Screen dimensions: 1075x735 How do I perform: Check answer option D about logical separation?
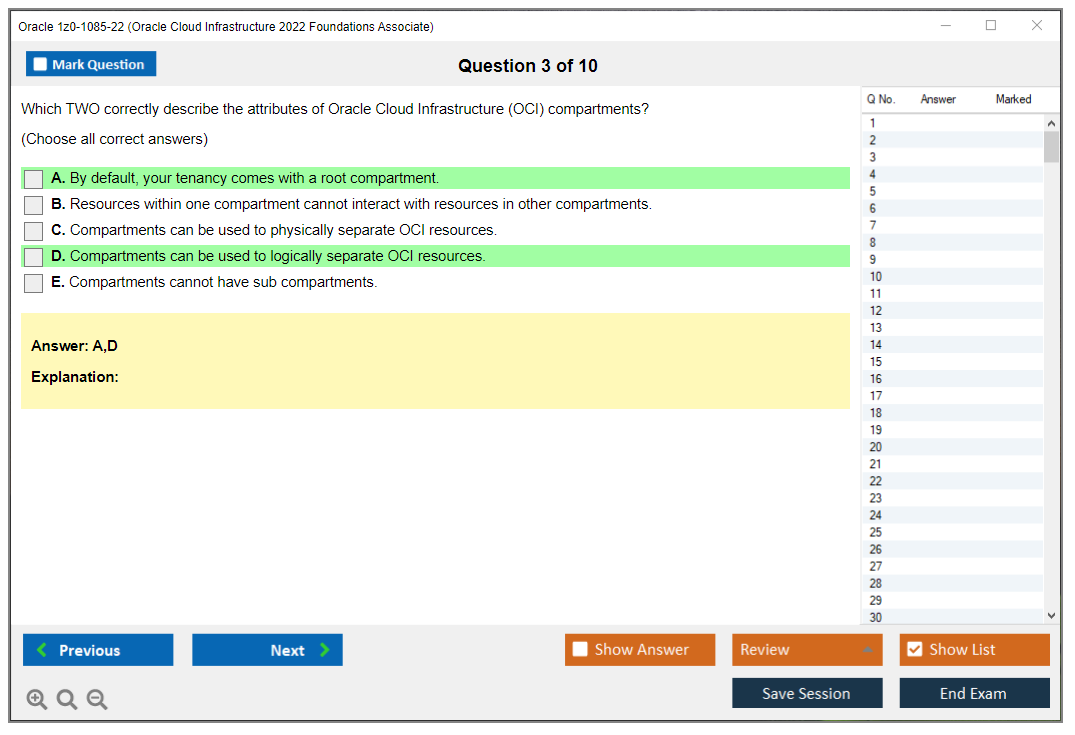[x=33, y=256]
